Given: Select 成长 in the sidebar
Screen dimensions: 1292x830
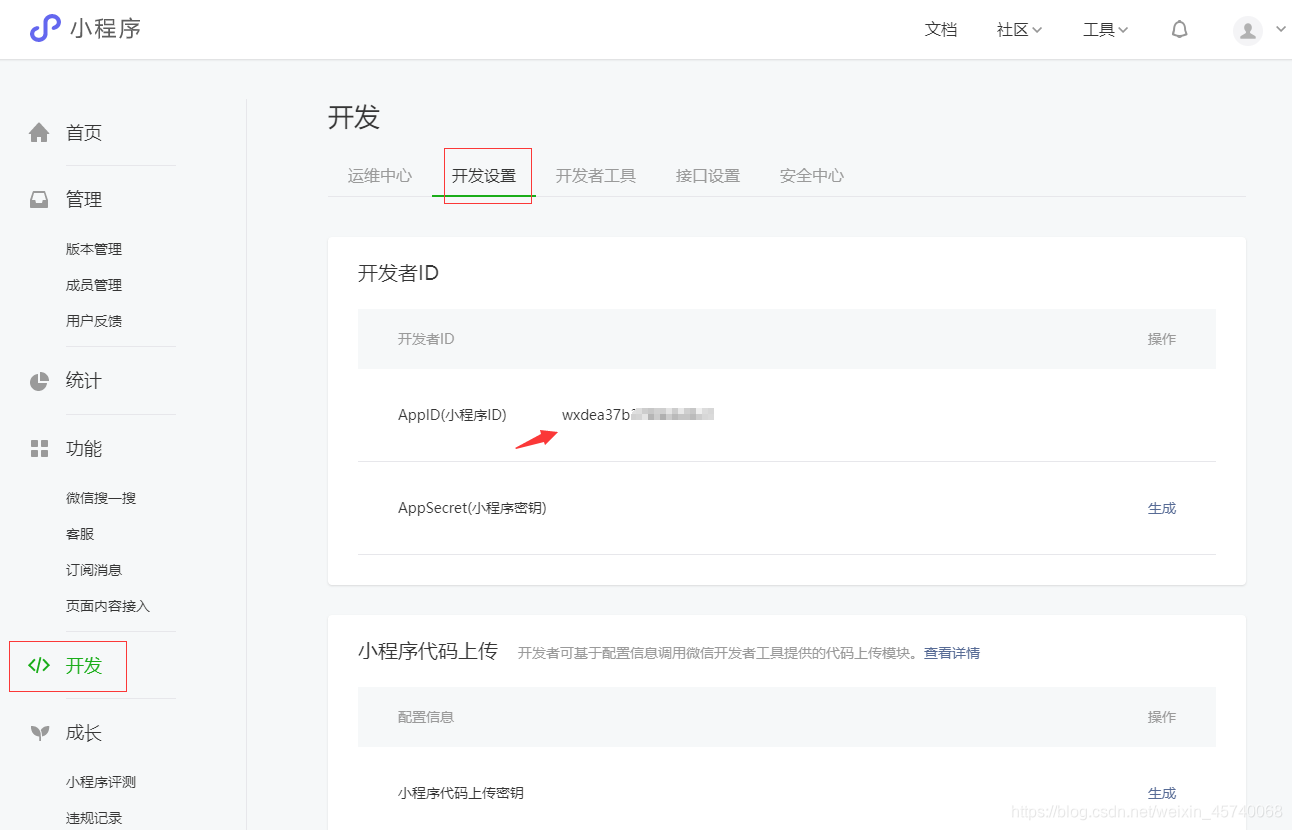Looking at the screenshot, I should (x=84, y=733).
